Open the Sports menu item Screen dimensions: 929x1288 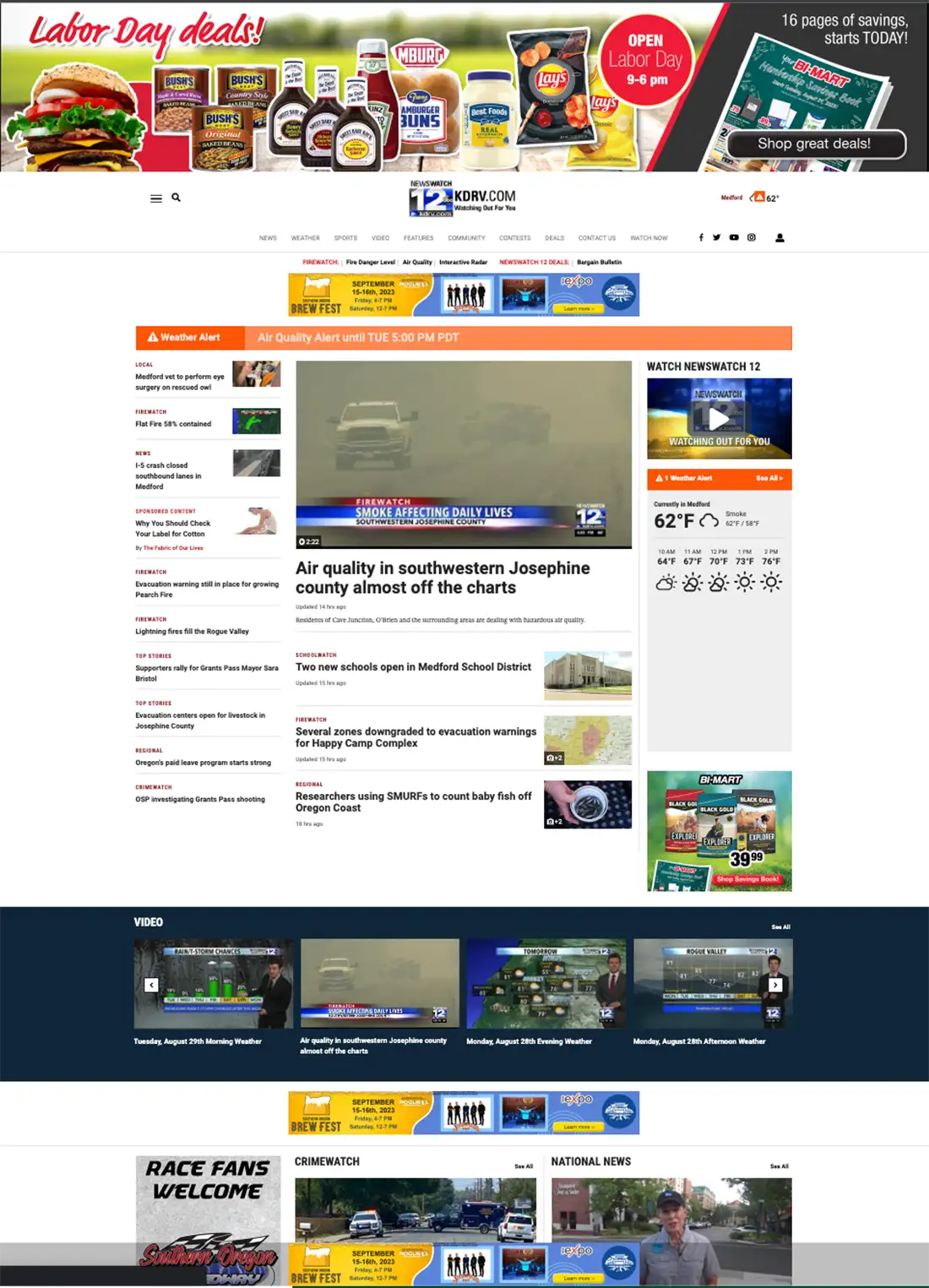[345, 238]
